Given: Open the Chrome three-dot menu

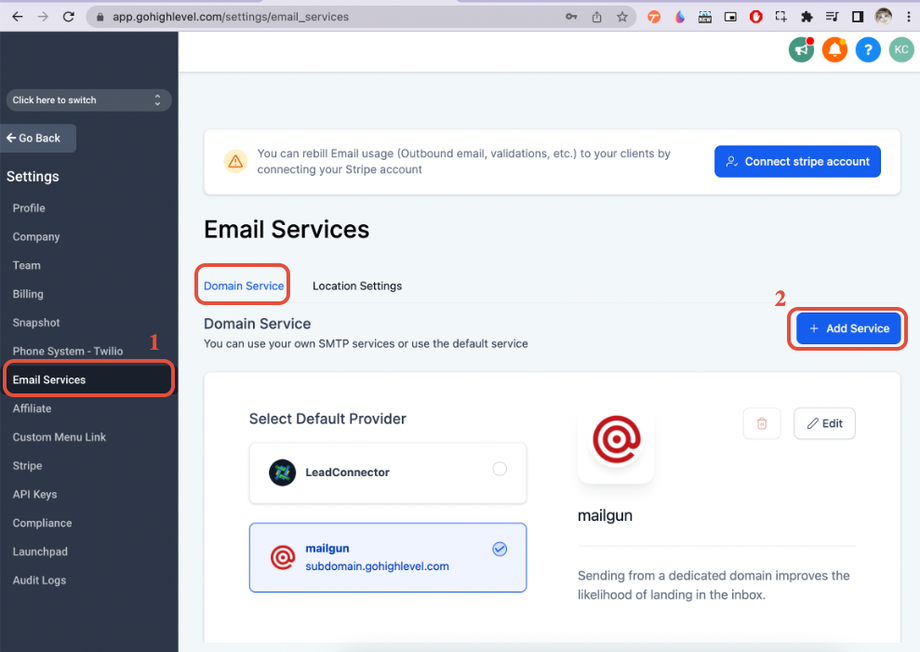Looking at the screenshot, I should (907, 17).
